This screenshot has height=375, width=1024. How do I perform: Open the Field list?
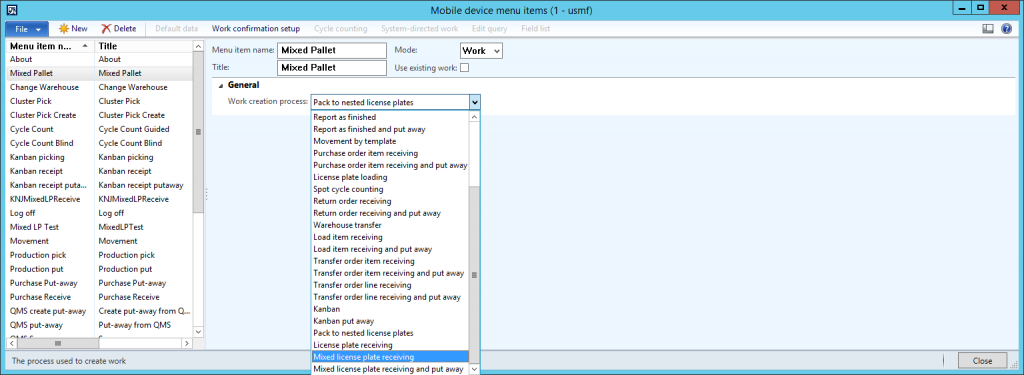535,29
